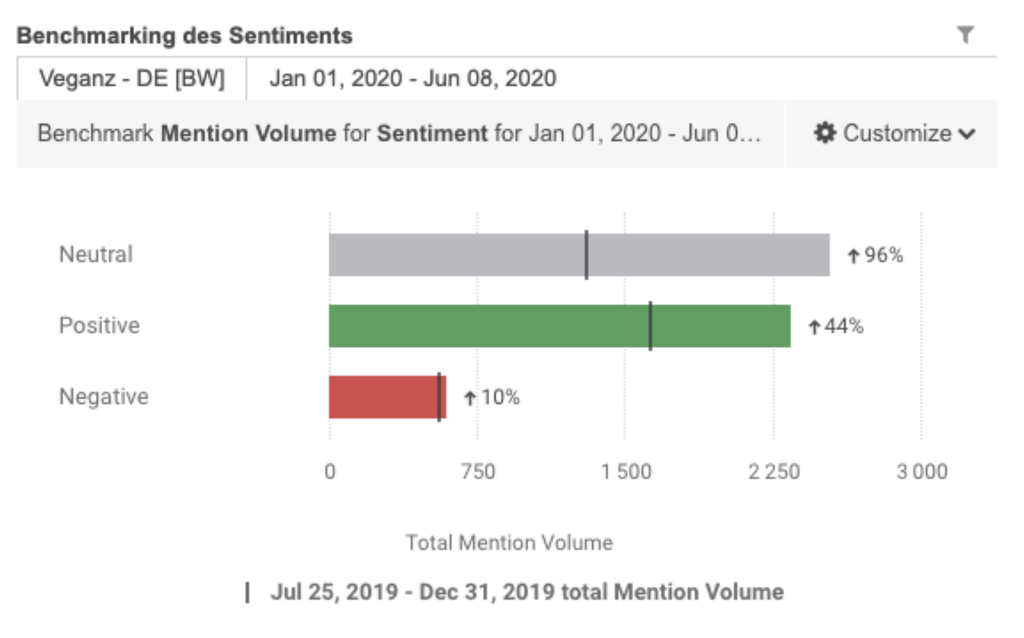This screenshot has width=1024, height=638.
Task: Click the benchmark marker on Positive bar
Action: [650, 326]
